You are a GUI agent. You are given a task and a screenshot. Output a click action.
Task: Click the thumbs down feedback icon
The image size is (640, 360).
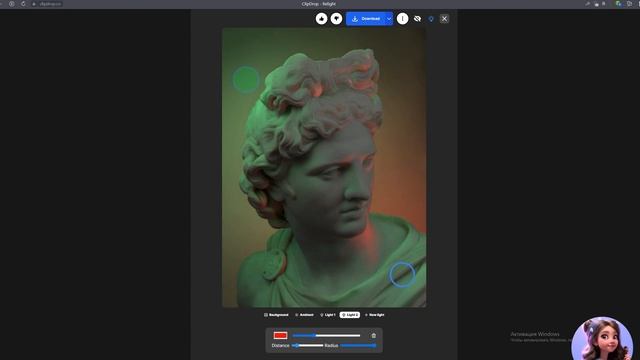tap(336, 19)
